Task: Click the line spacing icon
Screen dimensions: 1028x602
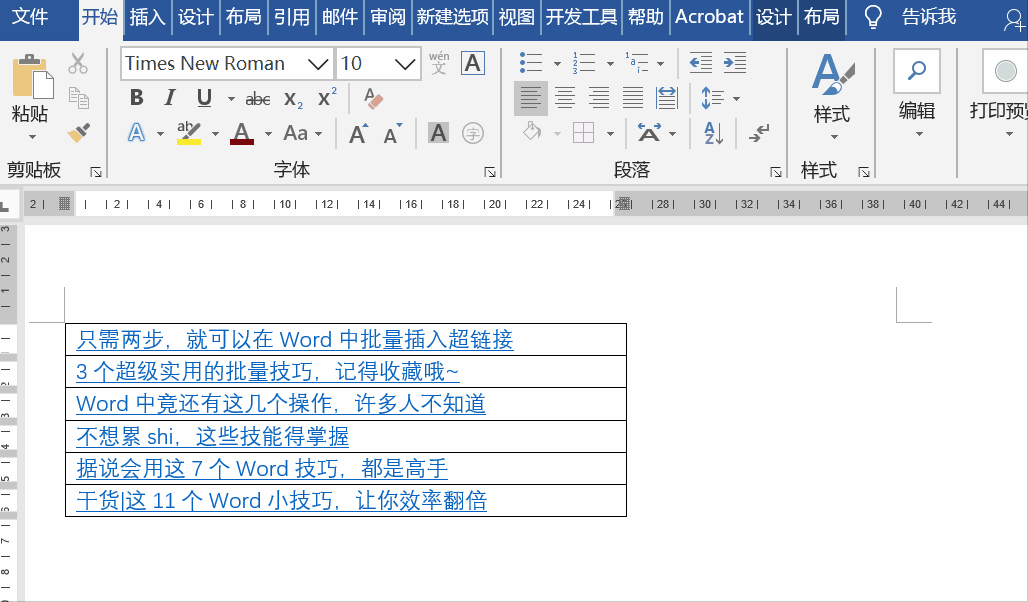Action: point(712,98)
